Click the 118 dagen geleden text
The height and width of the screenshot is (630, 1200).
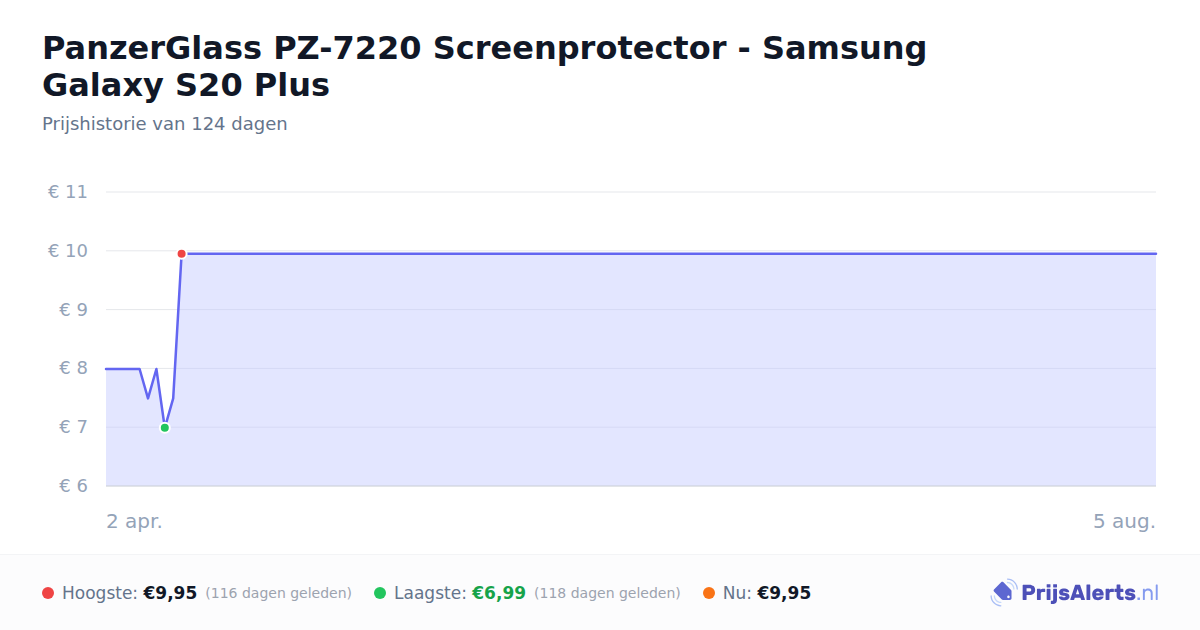[x=607, y=593]
